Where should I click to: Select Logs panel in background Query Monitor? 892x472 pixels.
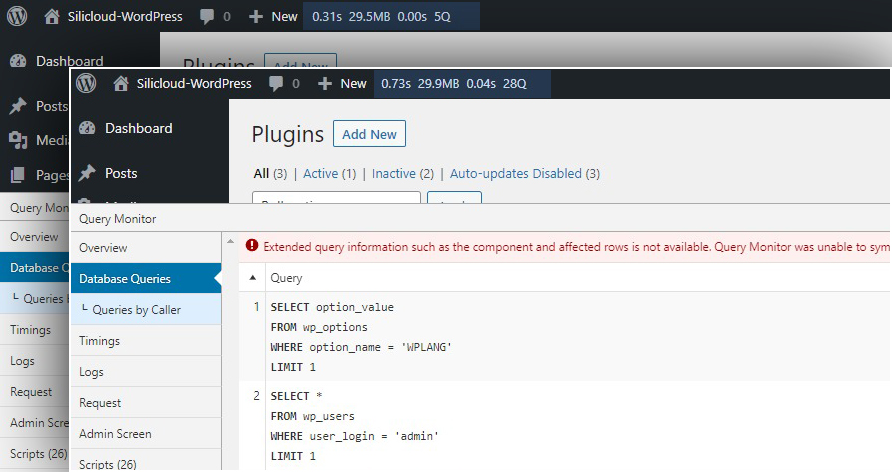pos(34,361)
